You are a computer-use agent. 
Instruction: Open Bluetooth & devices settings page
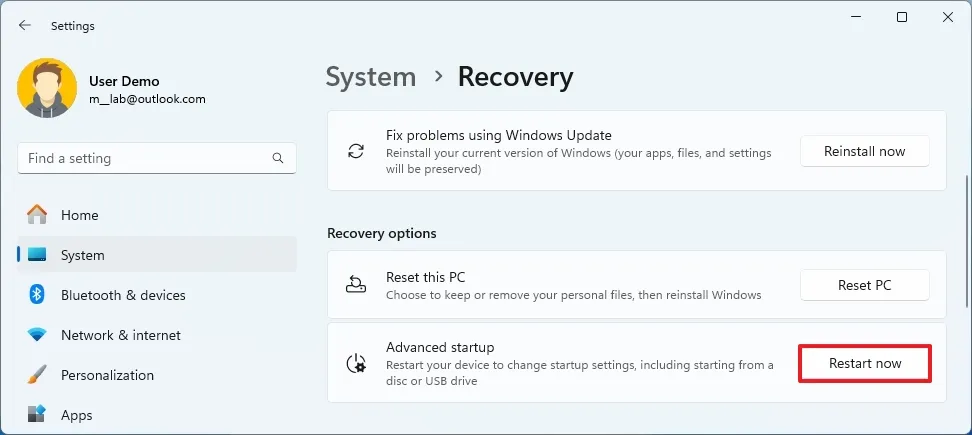coord(123,295)
